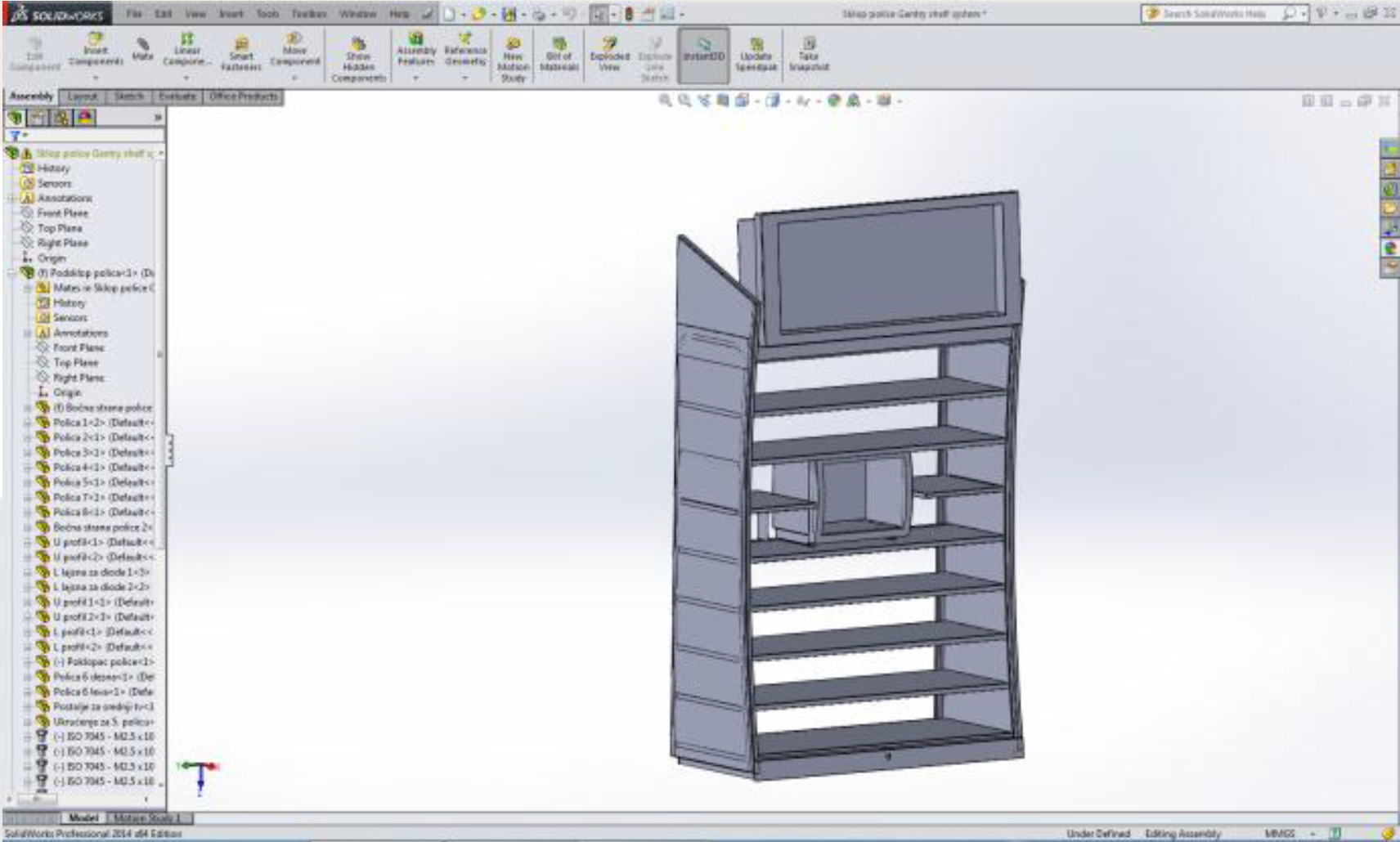
Task: Expand the Assembly Features dropdown arrow
Action: [x=415, y=78]
